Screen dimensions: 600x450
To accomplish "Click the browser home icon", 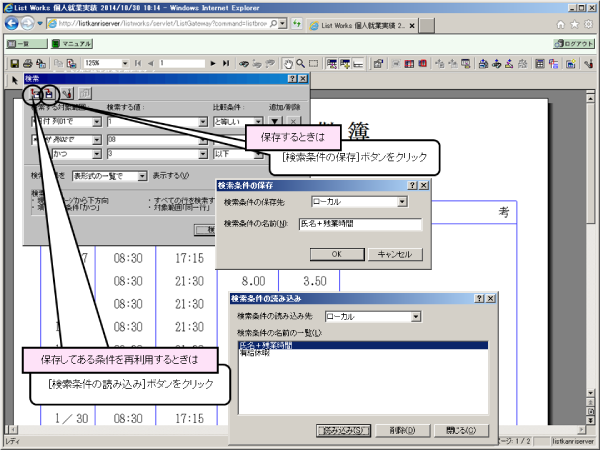I will (561, 24).
